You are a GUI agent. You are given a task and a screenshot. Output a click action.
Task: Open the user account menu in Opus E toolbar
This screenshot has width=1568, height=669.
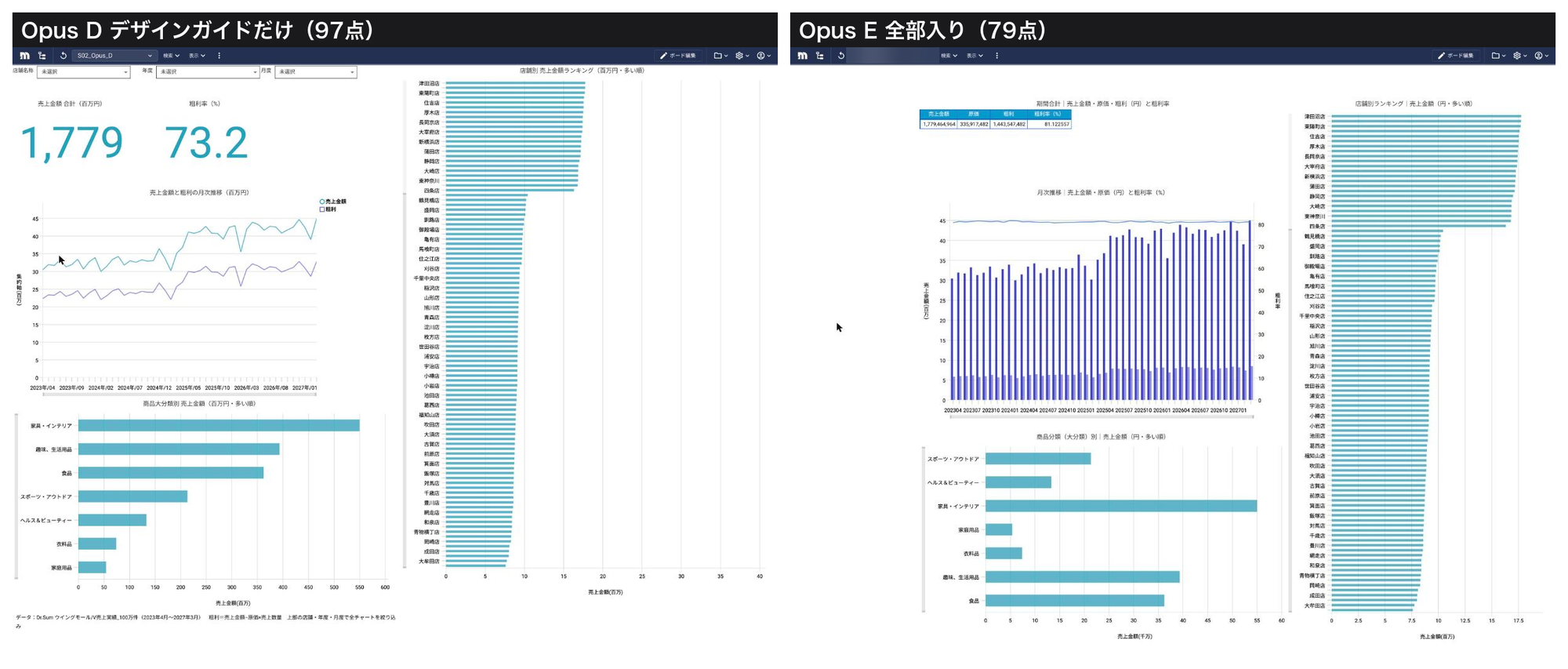1541,56
